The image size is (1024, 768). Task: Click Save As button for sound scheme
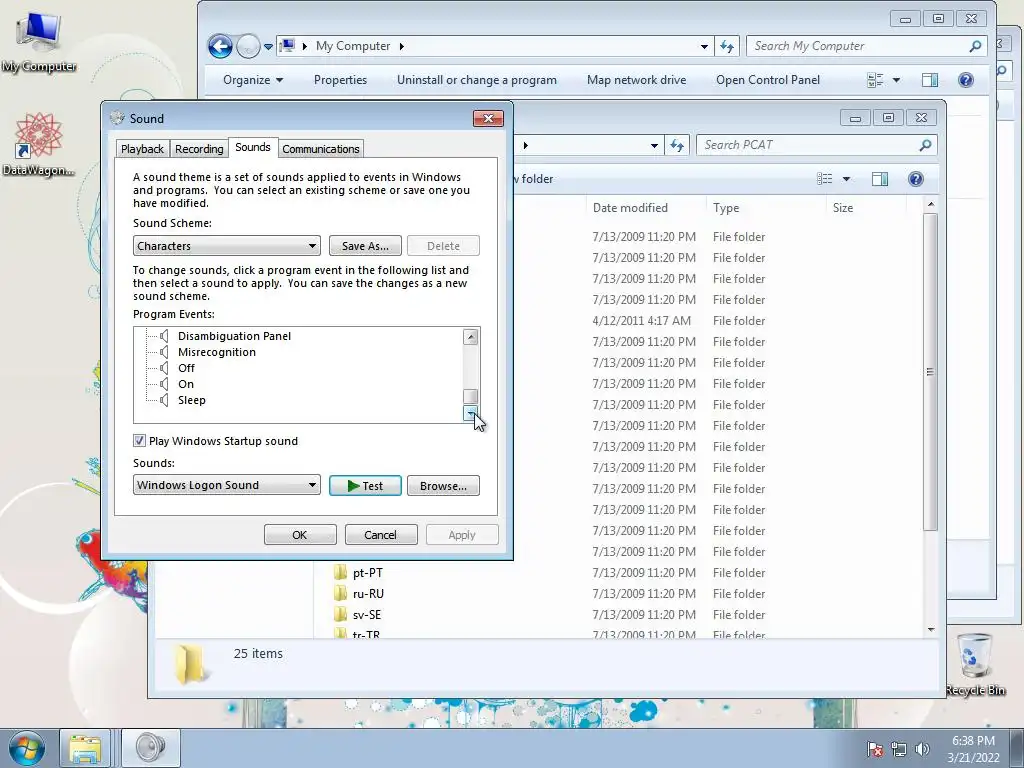point(365,246)
